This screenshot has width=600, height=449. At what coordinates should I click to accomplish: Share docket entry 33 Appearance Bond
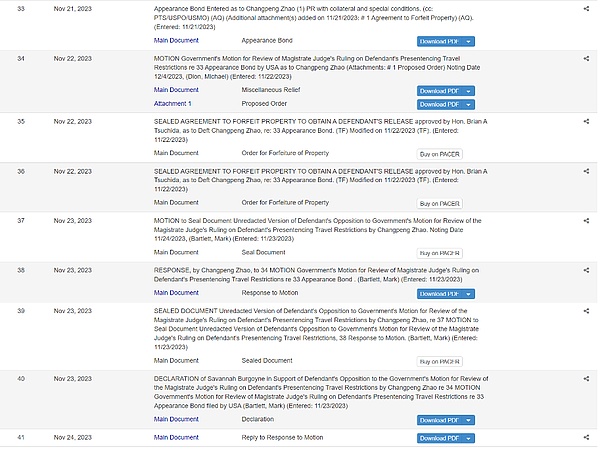tap(586, 7)
